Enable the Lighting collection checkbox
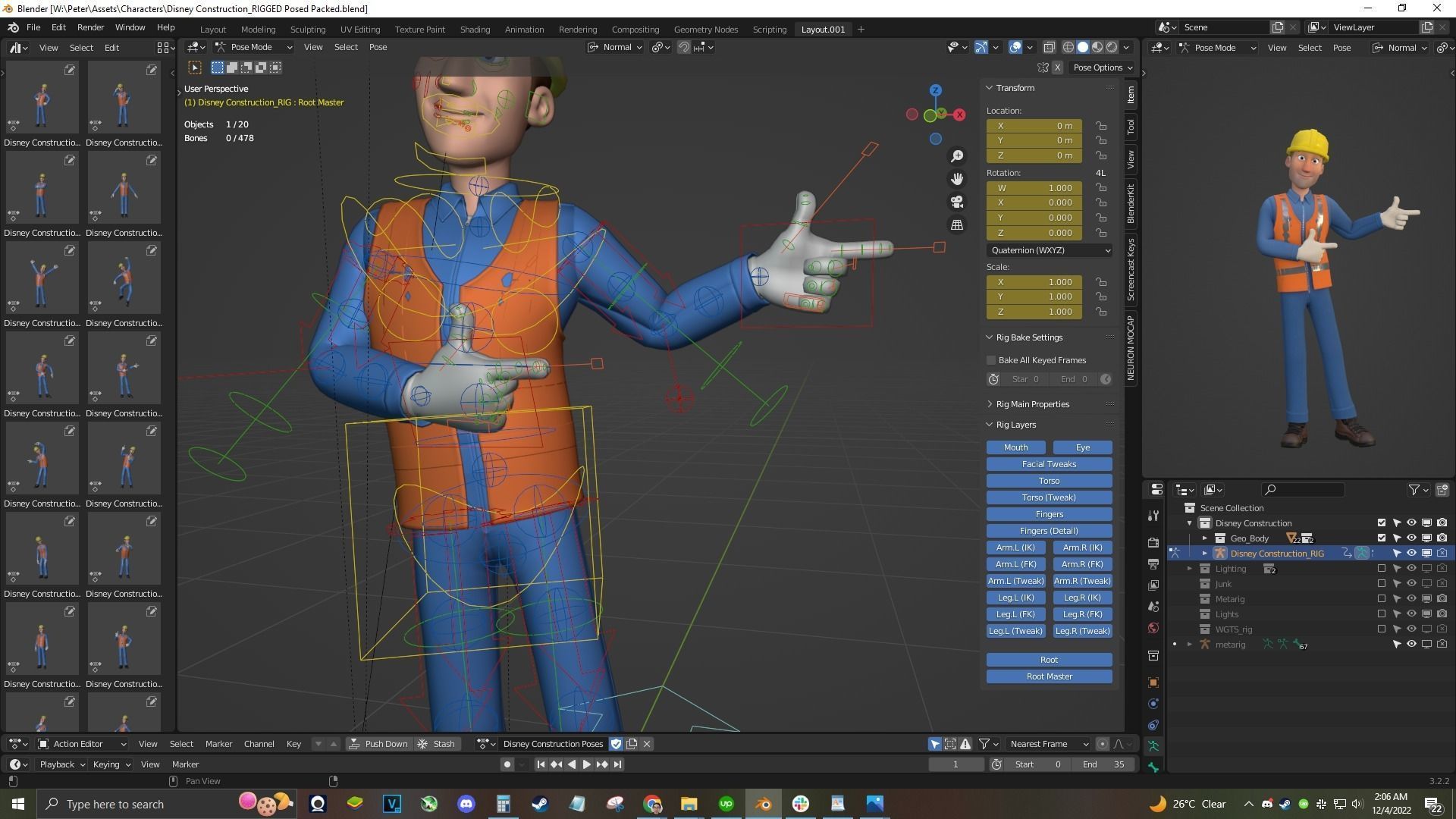Viewport: 1456px width, 819px height. (1381, 569)
